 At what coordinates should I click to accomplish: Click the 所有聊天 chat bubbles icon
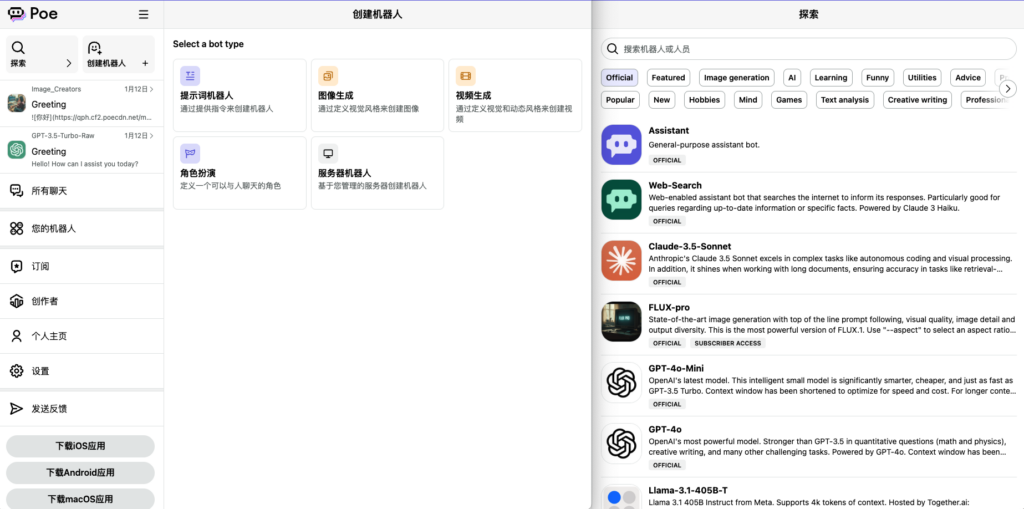tap(16, 191)
